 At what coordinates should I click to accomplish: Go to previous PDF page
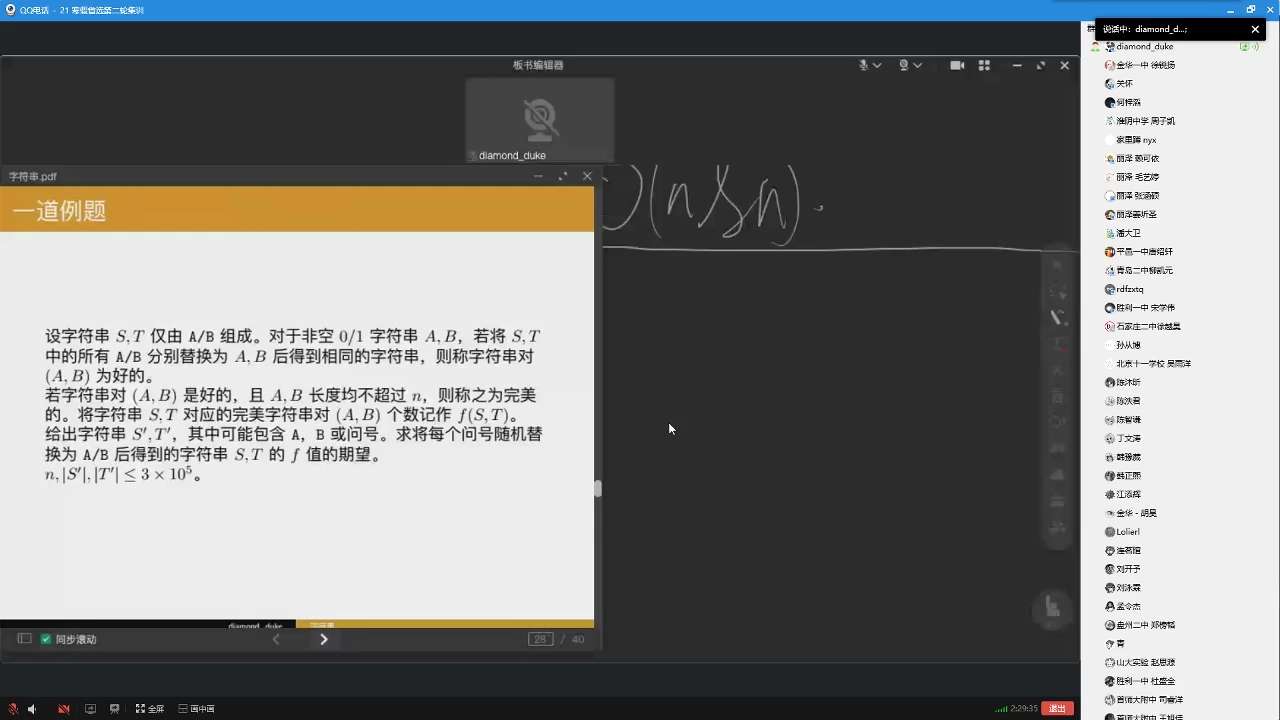pos(277,639)
